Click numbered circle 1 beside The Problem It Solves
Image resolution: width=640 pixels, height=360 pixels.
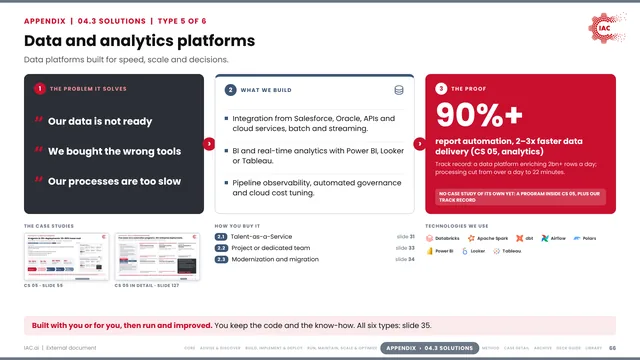40,89
